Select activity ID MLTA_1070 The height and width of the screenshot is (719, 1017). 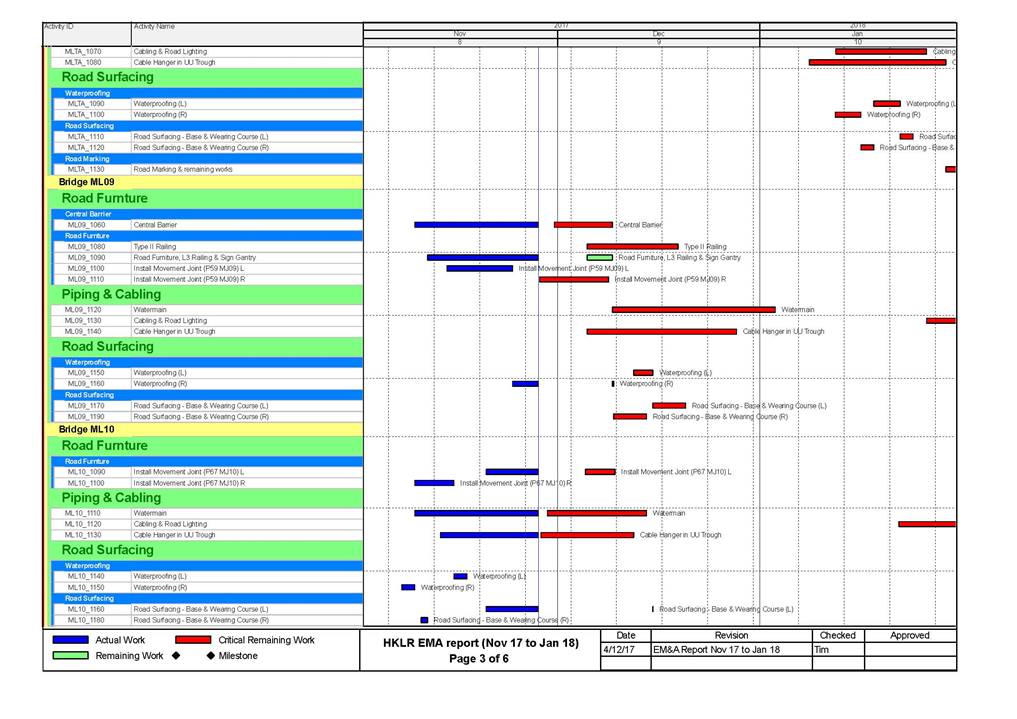(83, 51)
